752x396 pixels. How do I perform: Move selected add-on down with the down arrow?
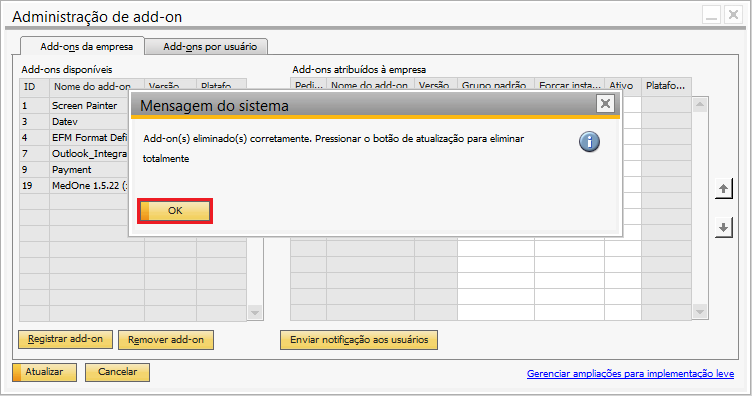point(723,227)
